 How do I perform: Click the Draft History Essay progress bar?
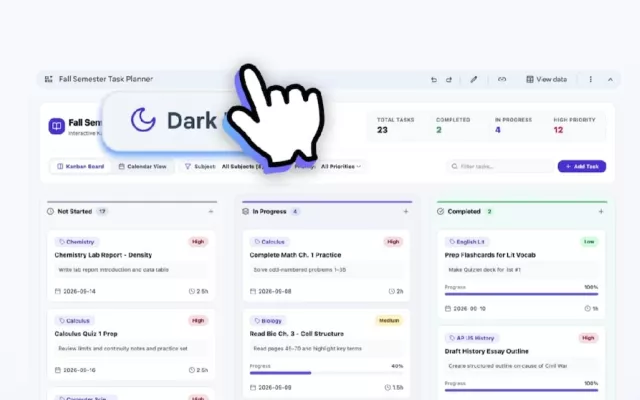click(x=521, y=390)
